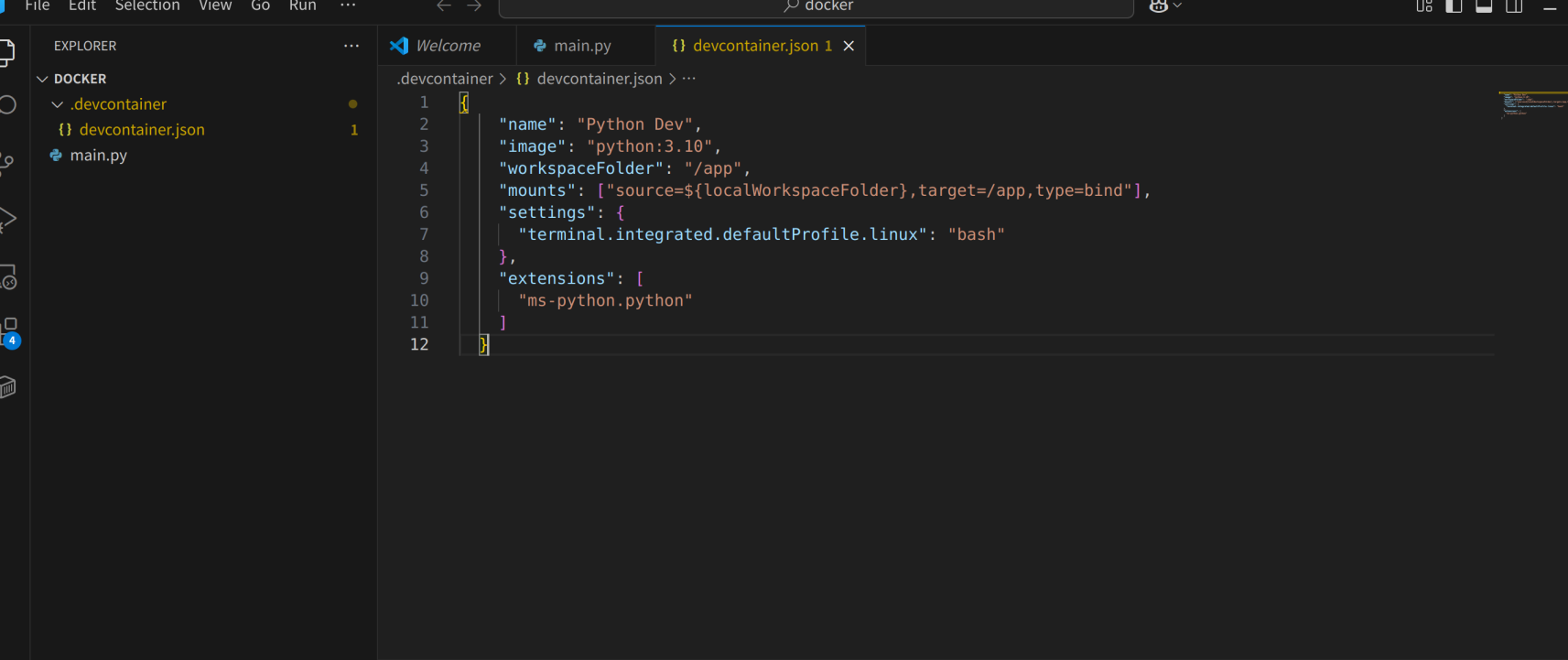Open Explorer views and more actions ellipsis
The height and width of the screenshot is (660, 1568).
tap(351, 46)
